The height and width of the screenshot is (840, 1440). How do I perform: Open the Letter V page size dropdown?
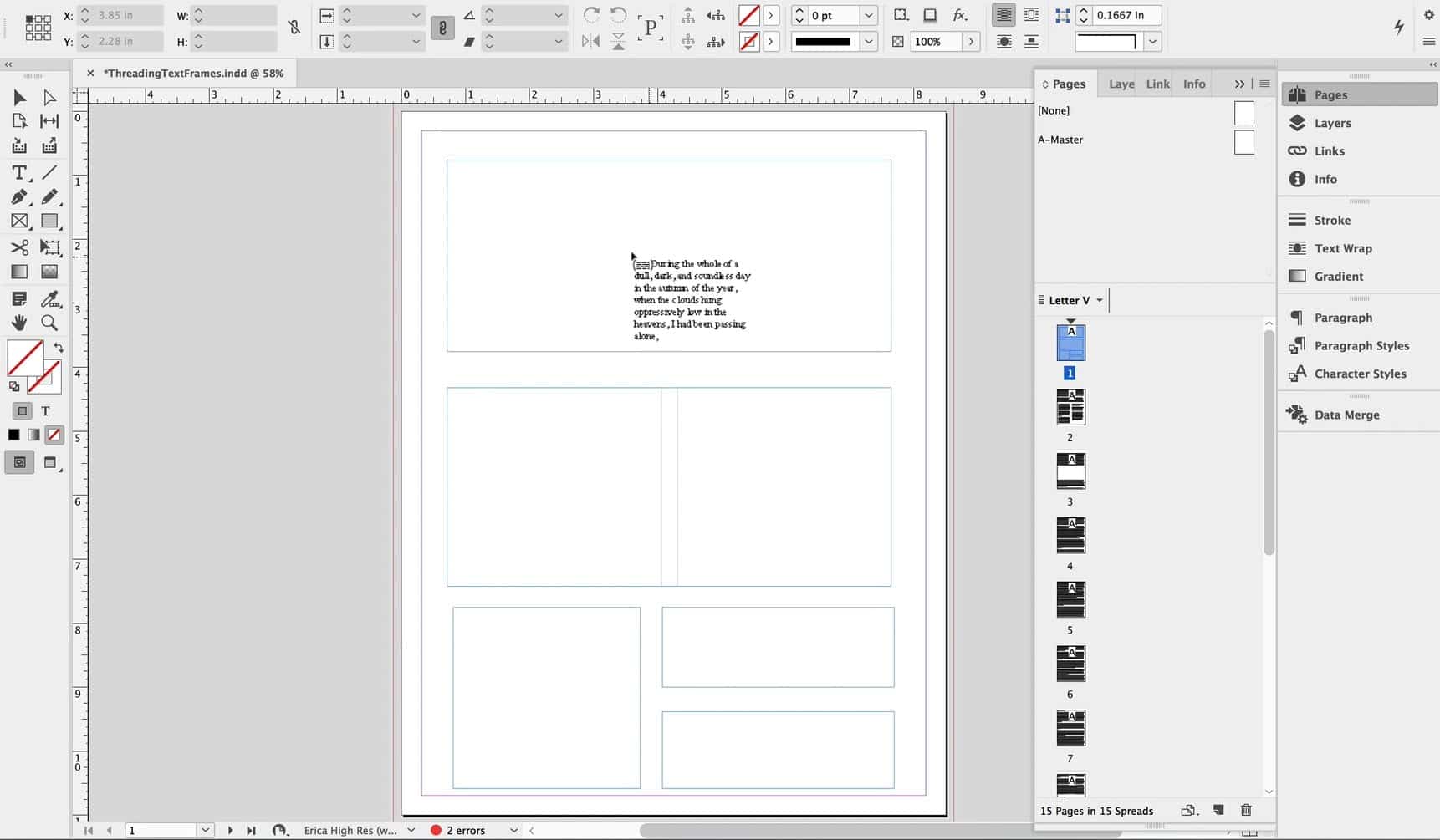pos(1099,300)
